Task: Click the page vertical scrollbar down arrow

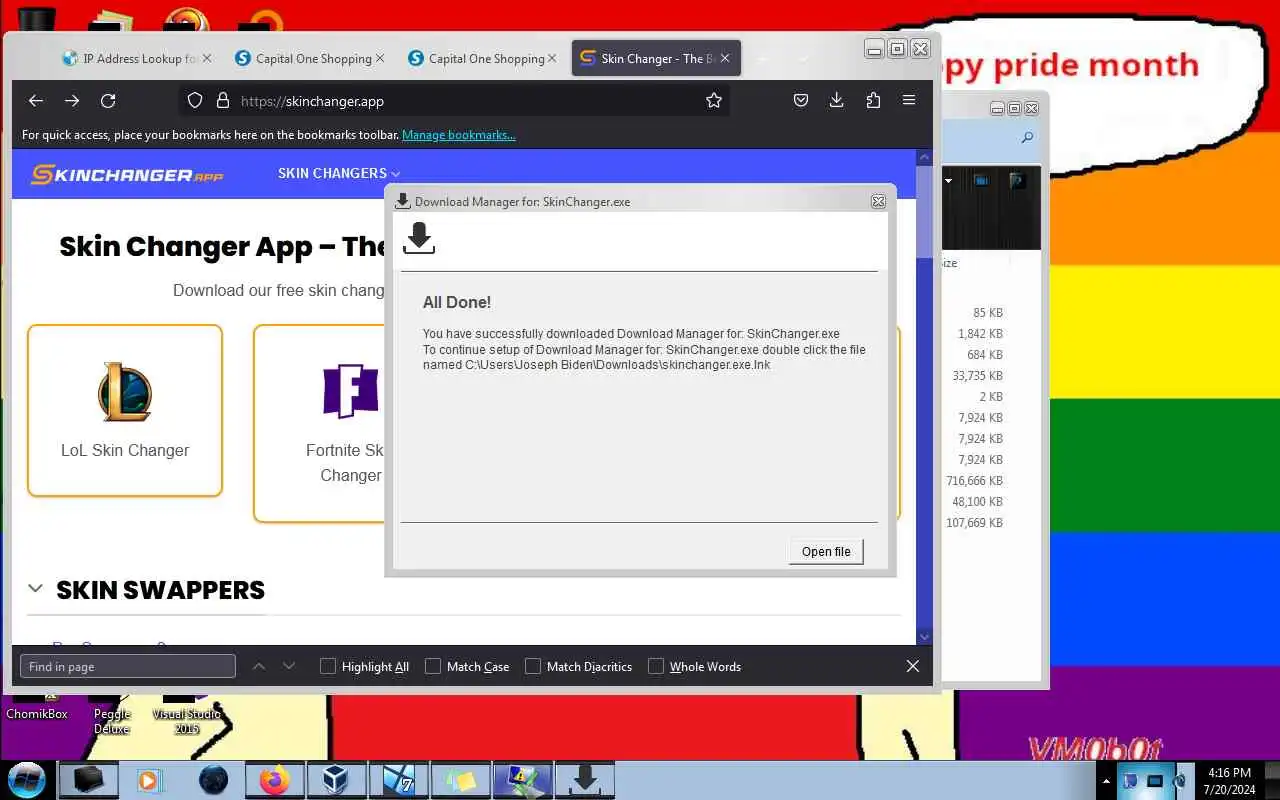Action: pos(924,637)
